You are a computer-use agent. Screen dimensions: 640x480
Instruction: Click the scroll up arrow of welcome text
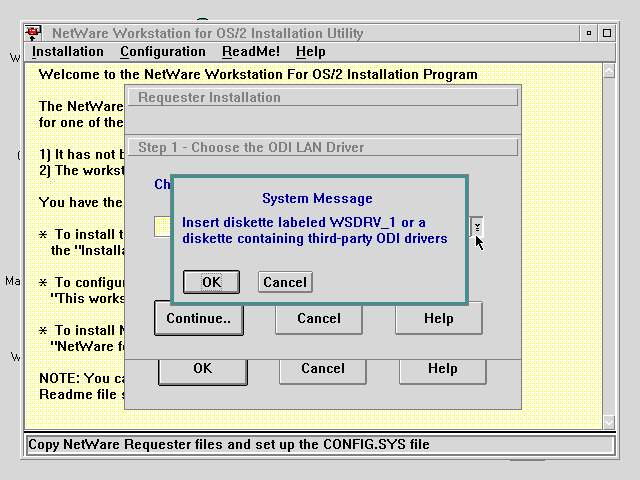pyautogui.click(x=609, y=71)
